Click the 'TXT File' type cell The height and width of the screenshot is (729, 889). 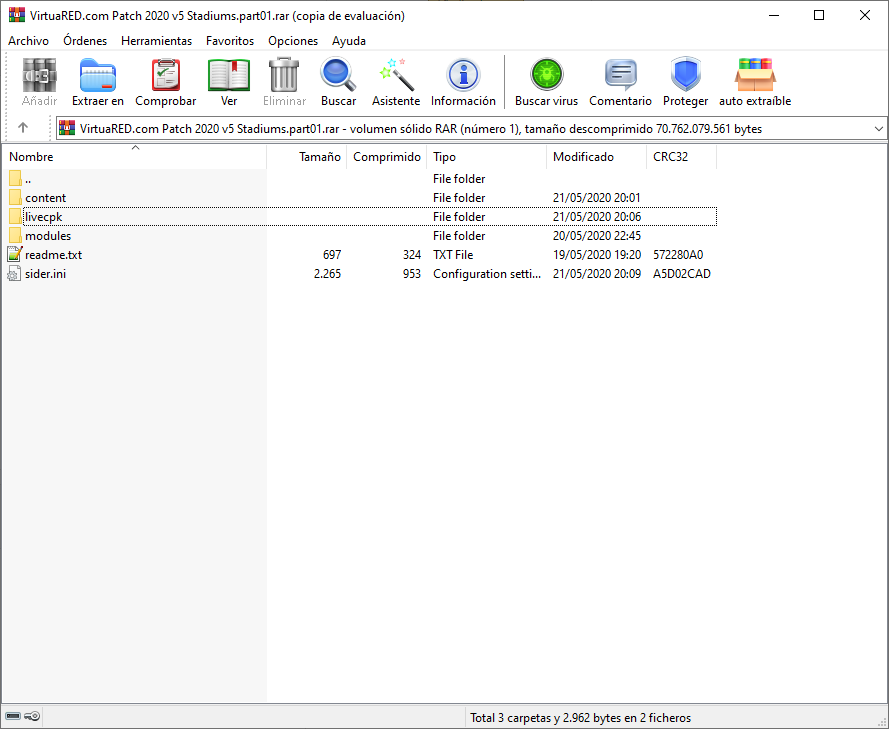453,255
